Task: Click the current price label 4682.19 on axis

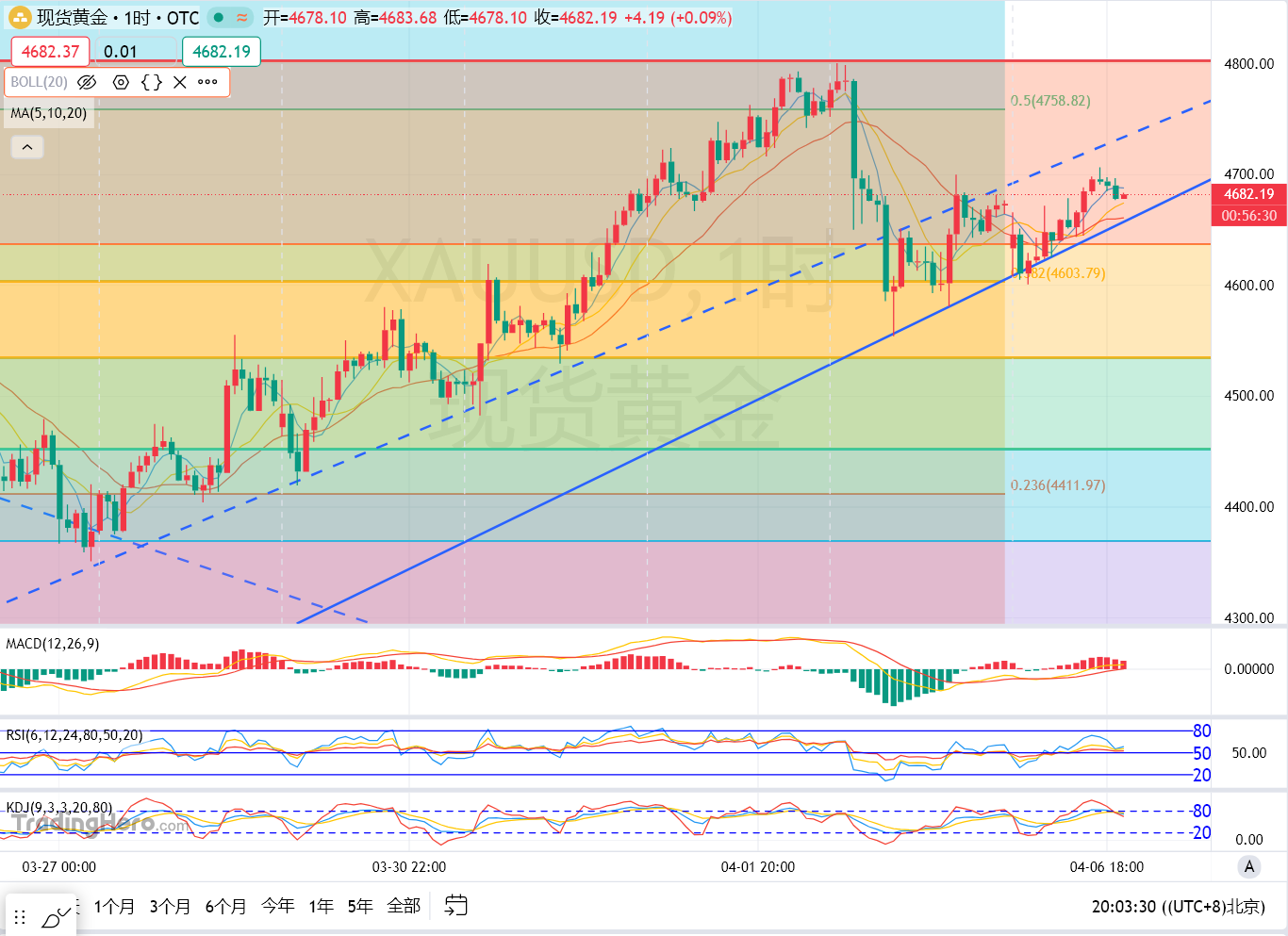Action: [1248, 194]
